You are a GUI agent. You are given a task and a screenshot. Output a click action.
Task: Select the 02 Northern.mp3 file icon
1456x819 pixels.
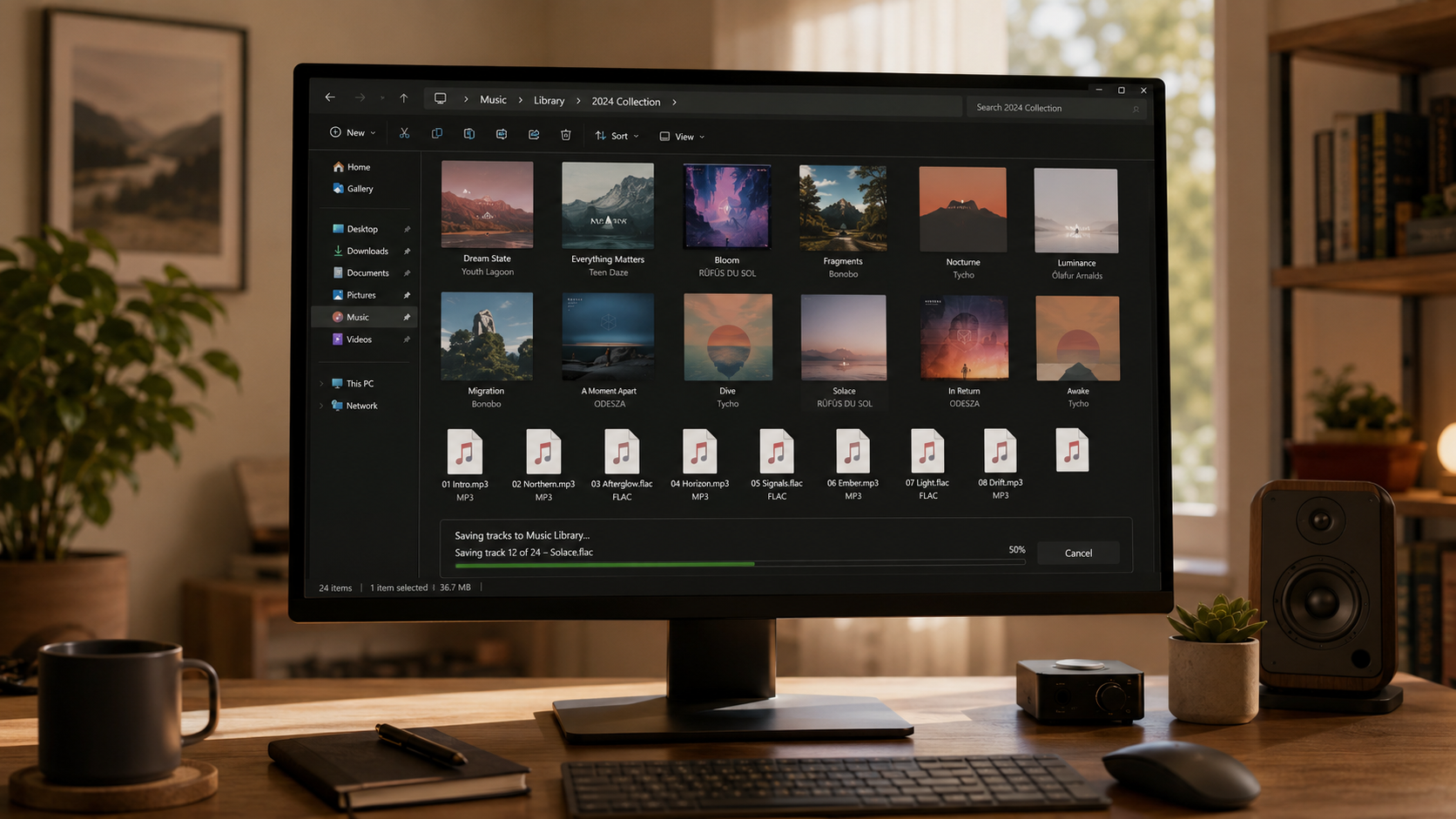(x=543, y=452)
